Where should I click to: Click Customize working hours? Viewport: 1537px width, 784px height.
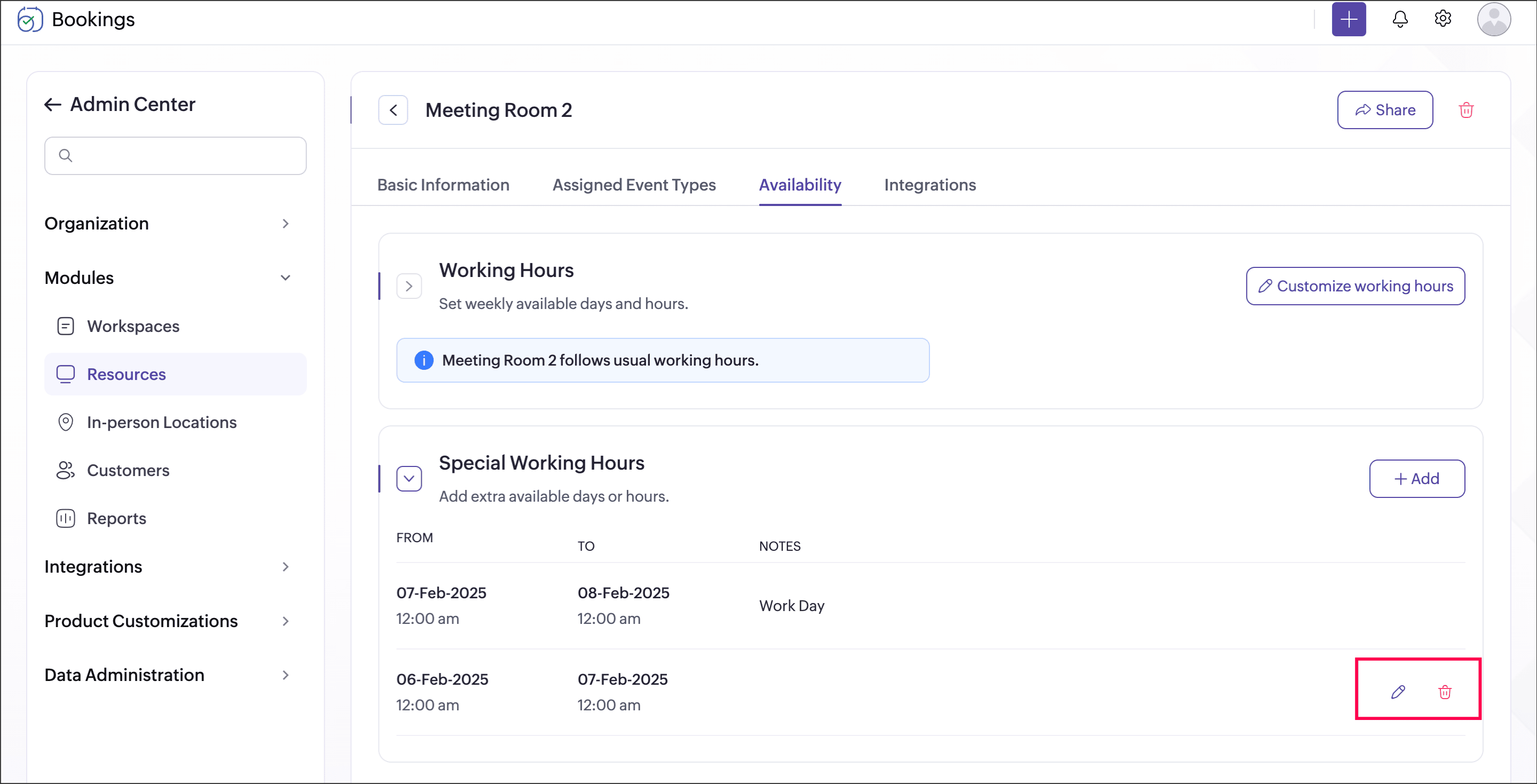click(1355, 287)
